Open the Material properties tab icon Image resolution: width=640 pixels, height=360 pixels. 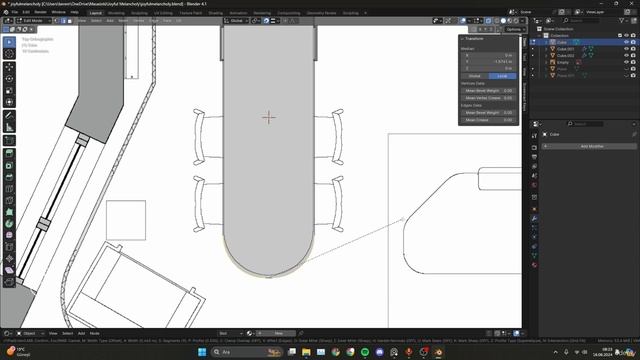tap(534, 265)
